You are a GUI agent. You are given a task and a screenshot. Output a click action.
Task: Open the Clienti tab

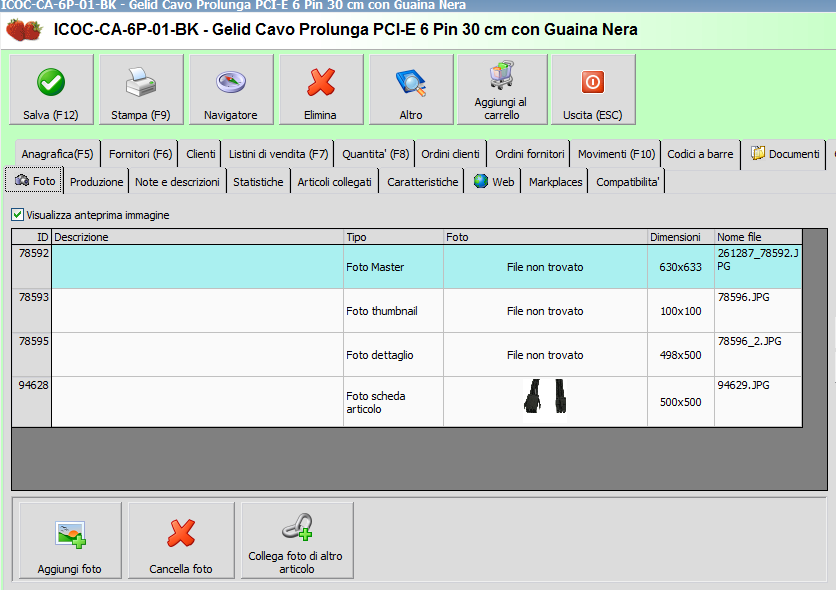pyautogui.click(x=200, y=154)
